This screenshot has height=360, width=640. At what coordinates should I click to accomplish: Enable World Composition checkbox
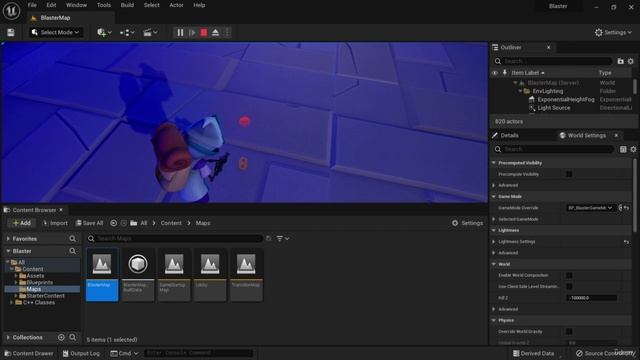click(569, 276)
